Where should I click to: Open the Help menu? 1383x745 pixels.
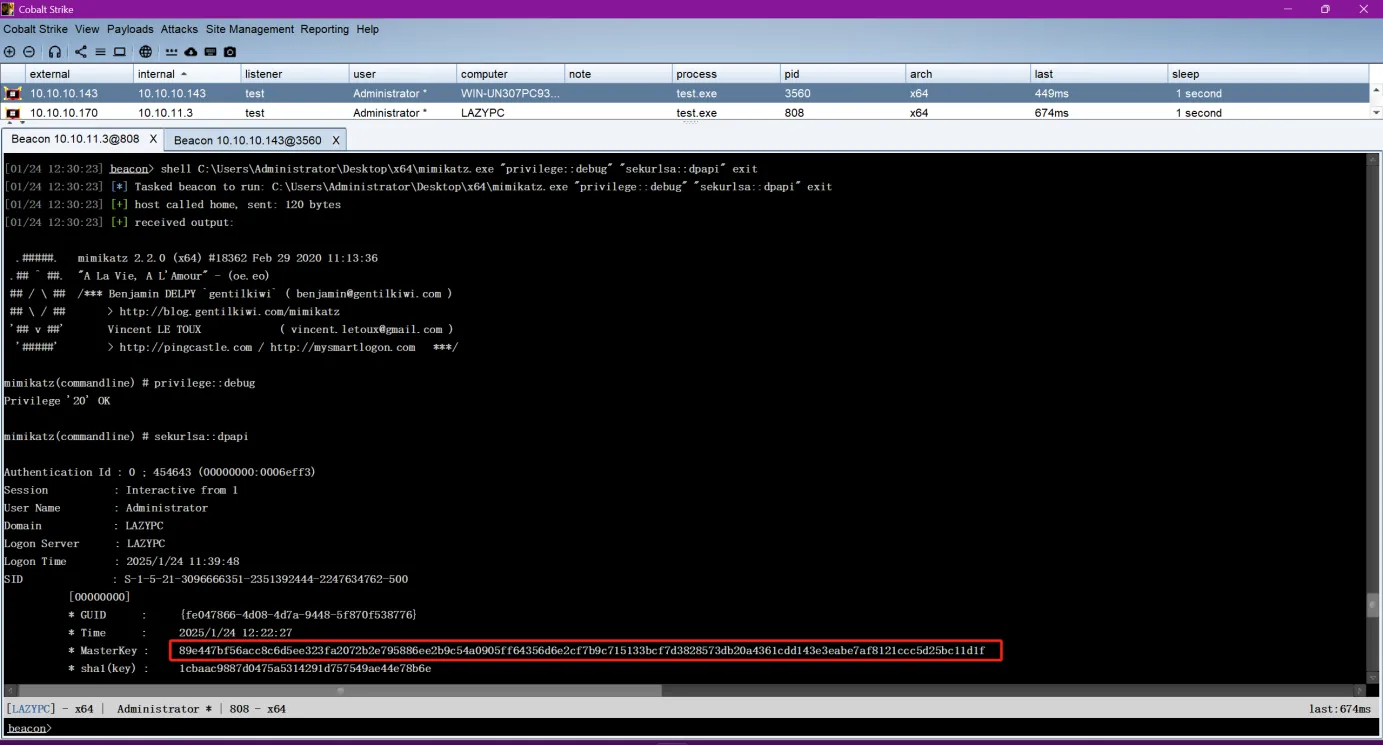368,29
